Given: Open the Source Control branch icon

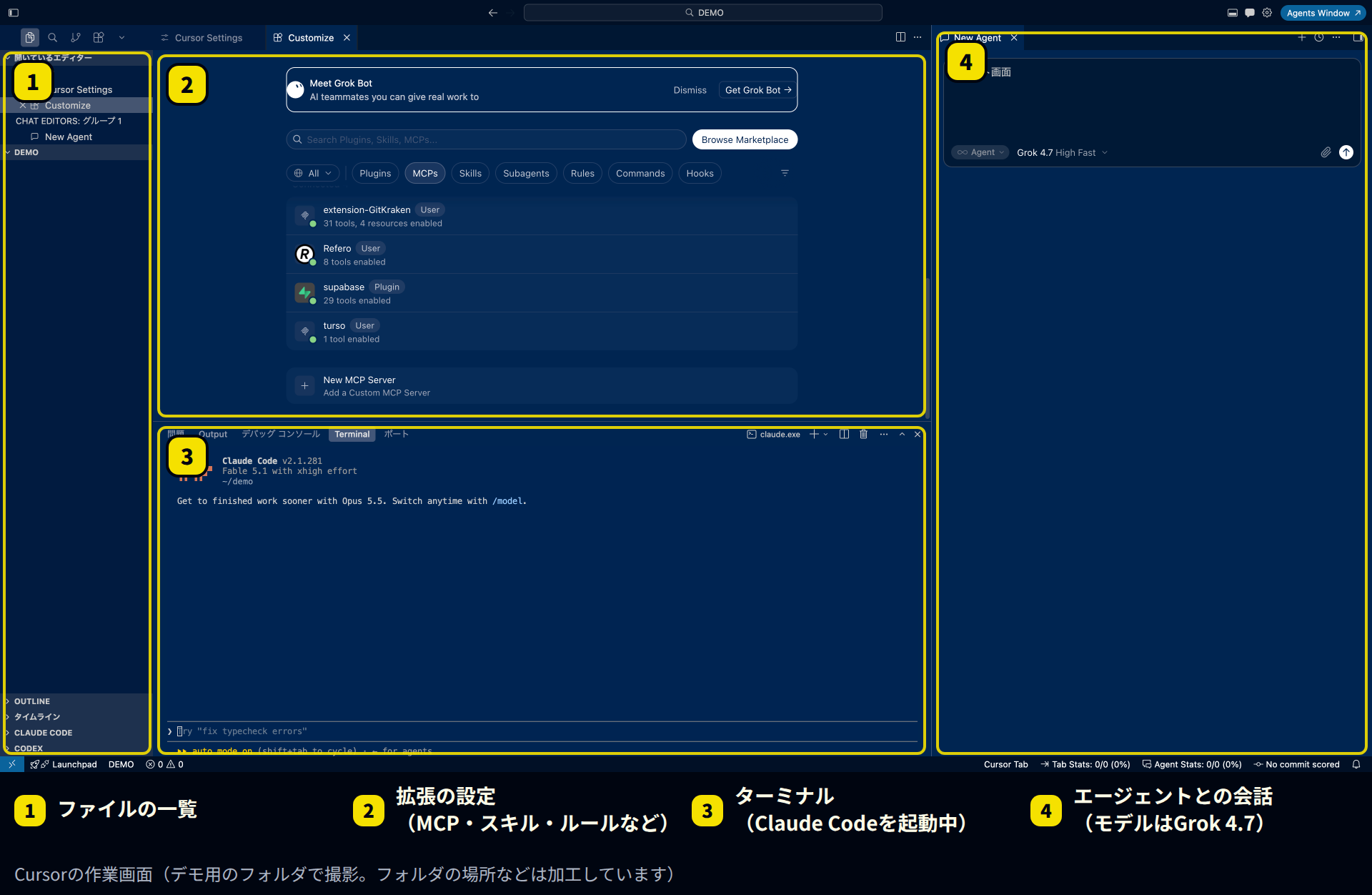Looking at the screenshot, I should pos(76,37).
